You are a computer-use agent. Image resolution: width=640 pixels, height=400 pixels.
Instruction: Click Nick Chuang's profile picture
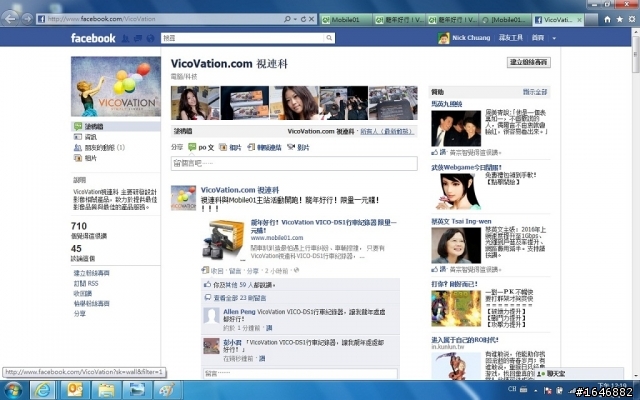pyautogui.click(x=443, y=38)
